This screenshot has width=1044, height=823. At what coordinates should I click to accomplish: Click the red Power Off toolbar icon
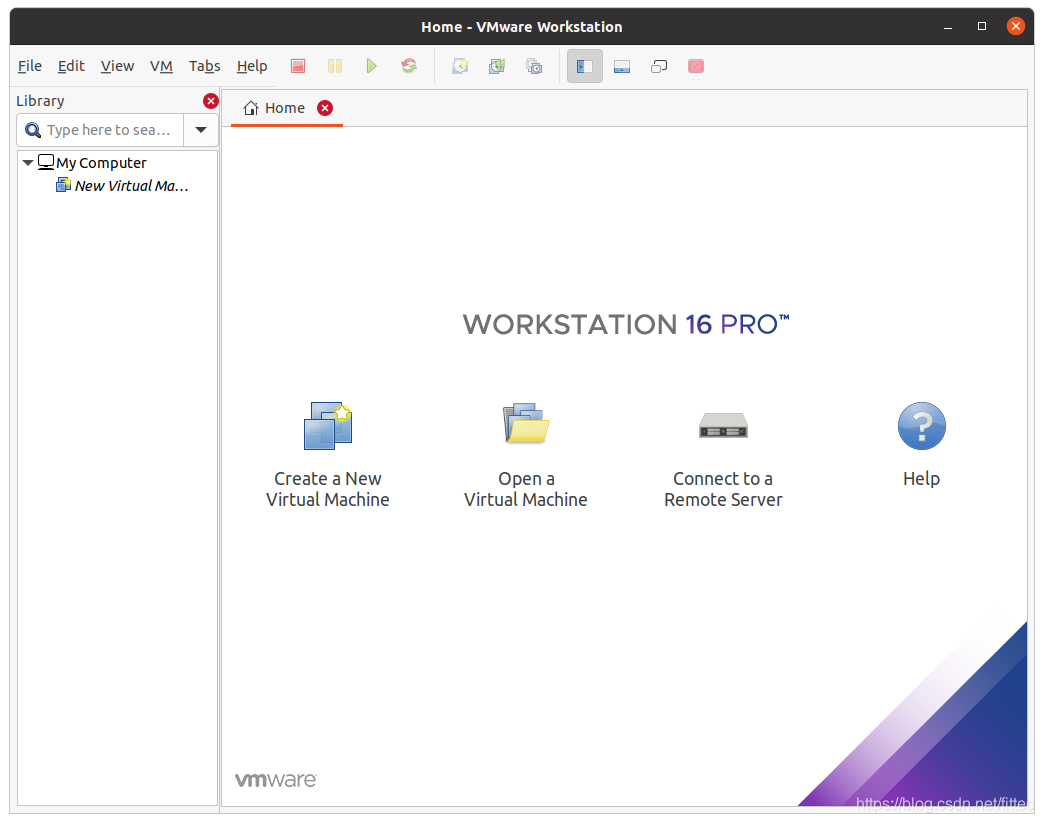click(298, 66)
